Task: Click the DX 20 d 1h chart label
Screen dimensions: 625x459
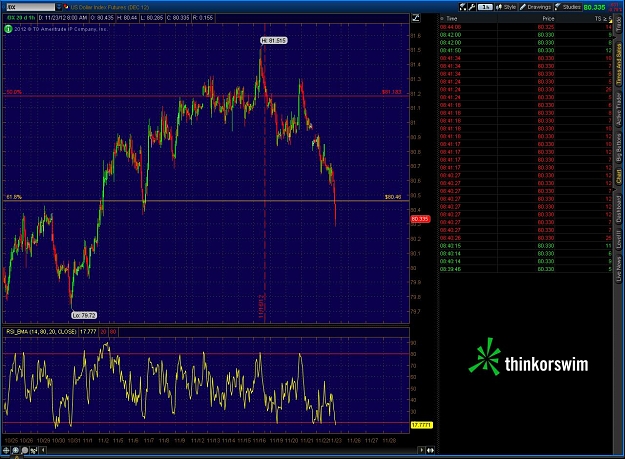Action: (x=21, y=18)
